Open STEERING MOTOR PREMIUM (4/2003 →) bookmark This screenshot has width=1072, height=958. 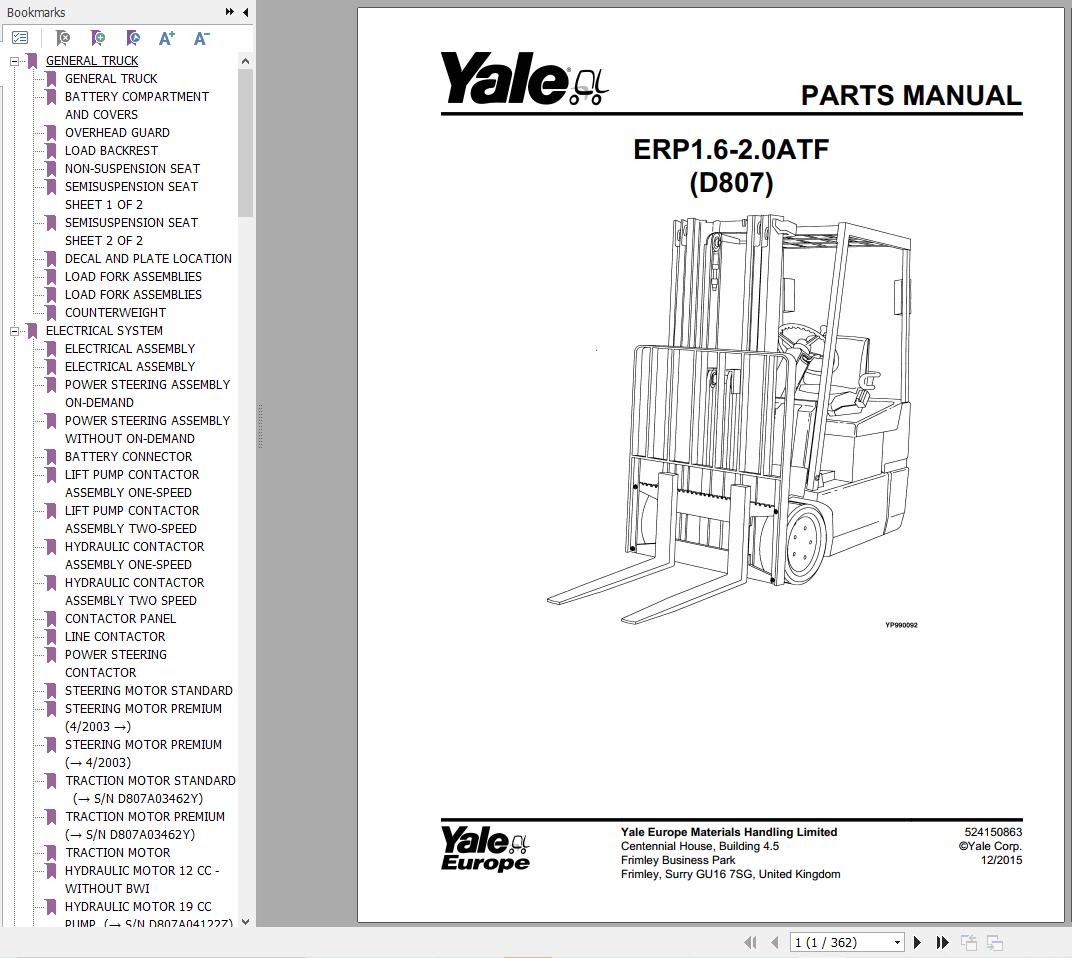(143, 717)
